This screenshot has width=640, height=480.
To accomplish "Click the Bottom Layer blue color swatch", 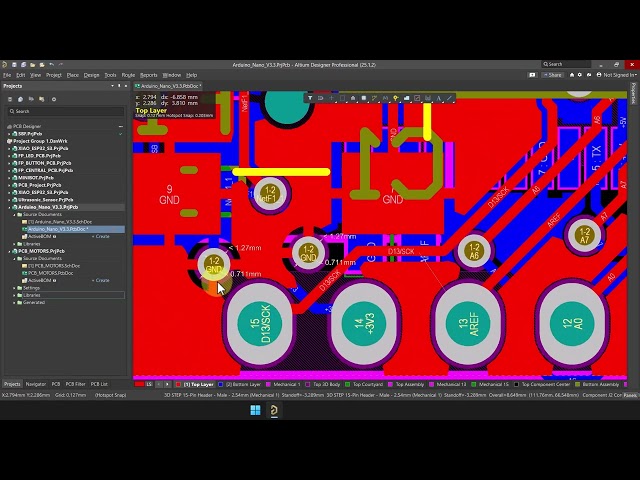I will point(221,384).
